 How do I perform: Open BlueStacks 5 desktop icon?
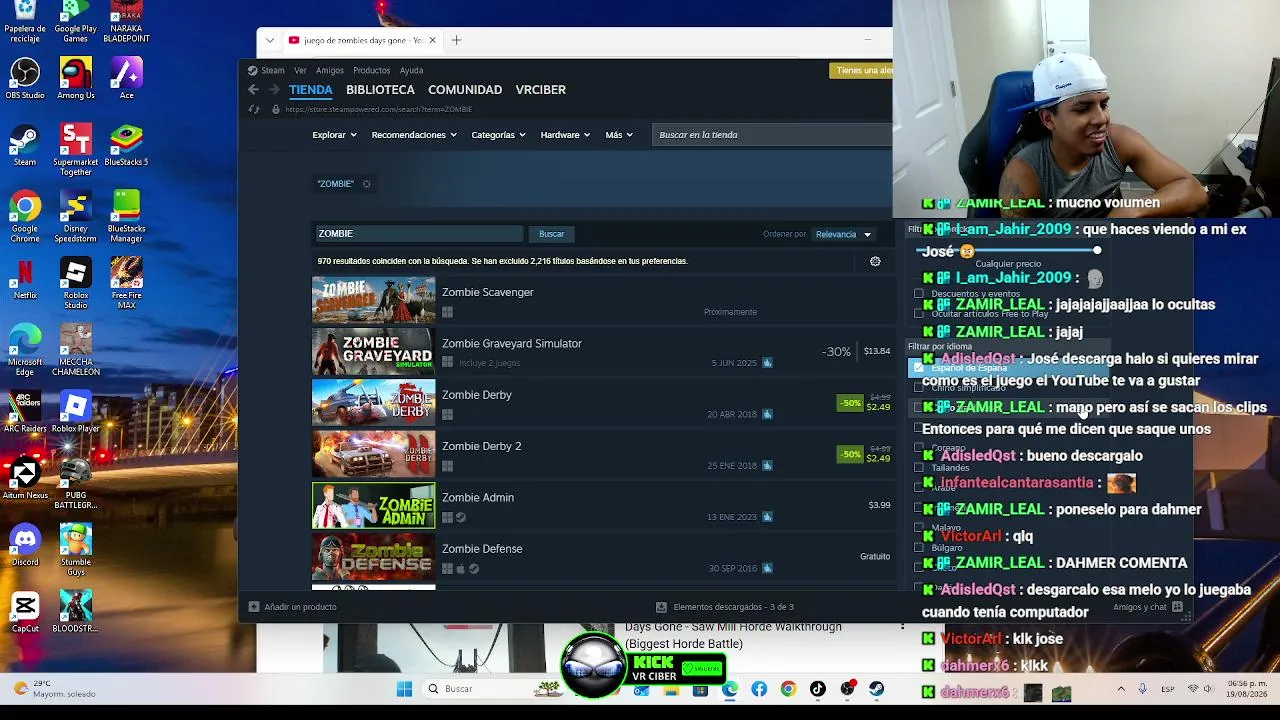[126, 145]
